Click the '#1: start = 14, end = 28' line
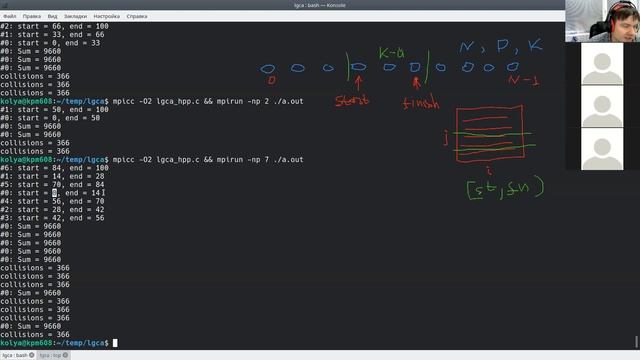The width and height of the screenshot is (640, 360). [x=52, y=176]
